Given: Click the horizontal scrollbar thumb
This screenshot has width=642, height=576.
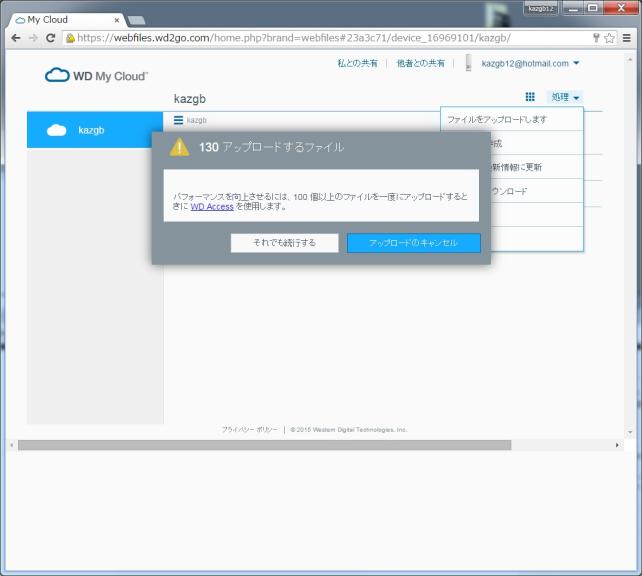Looking at the screenshot, I should (264, 445).
